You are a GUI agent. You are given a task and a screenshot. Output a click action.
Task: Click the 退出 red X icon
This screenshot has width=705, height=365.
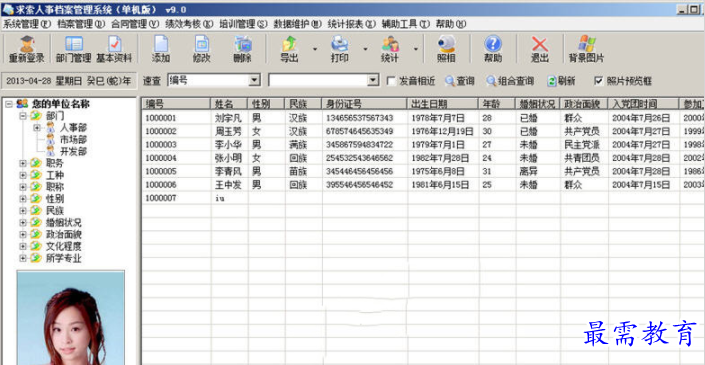(x=540, y=49)
